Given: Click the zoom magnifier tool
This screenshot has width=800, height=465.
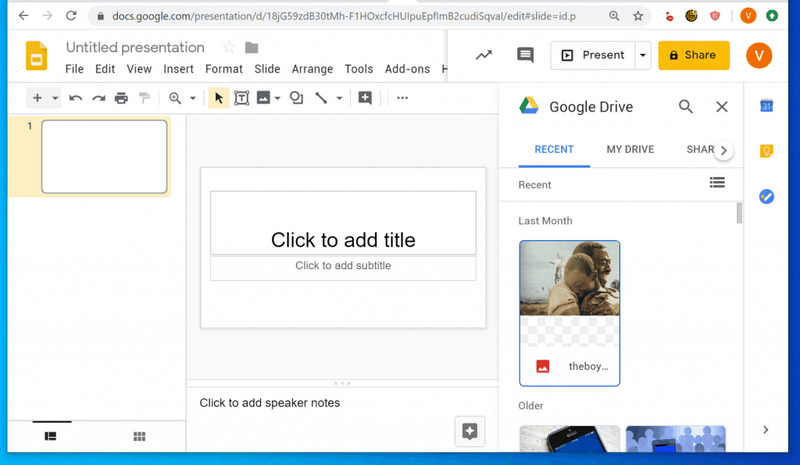Looking at the screenshot, I should click(x=175, y=98).
